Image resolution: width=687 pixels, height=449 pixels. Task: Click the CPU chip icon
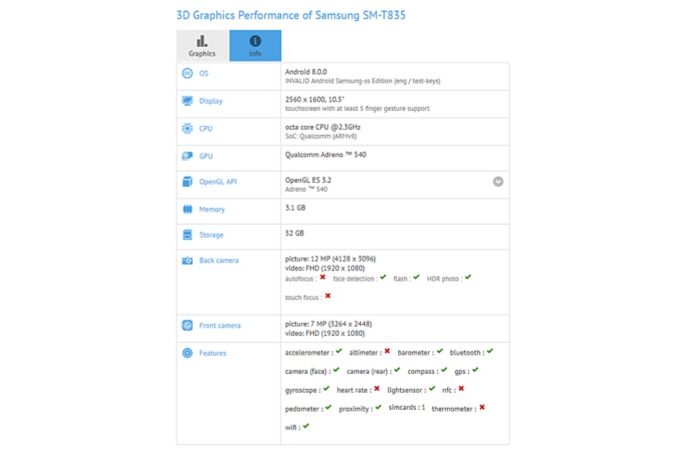pyautogui.click(x=187, y=128)
